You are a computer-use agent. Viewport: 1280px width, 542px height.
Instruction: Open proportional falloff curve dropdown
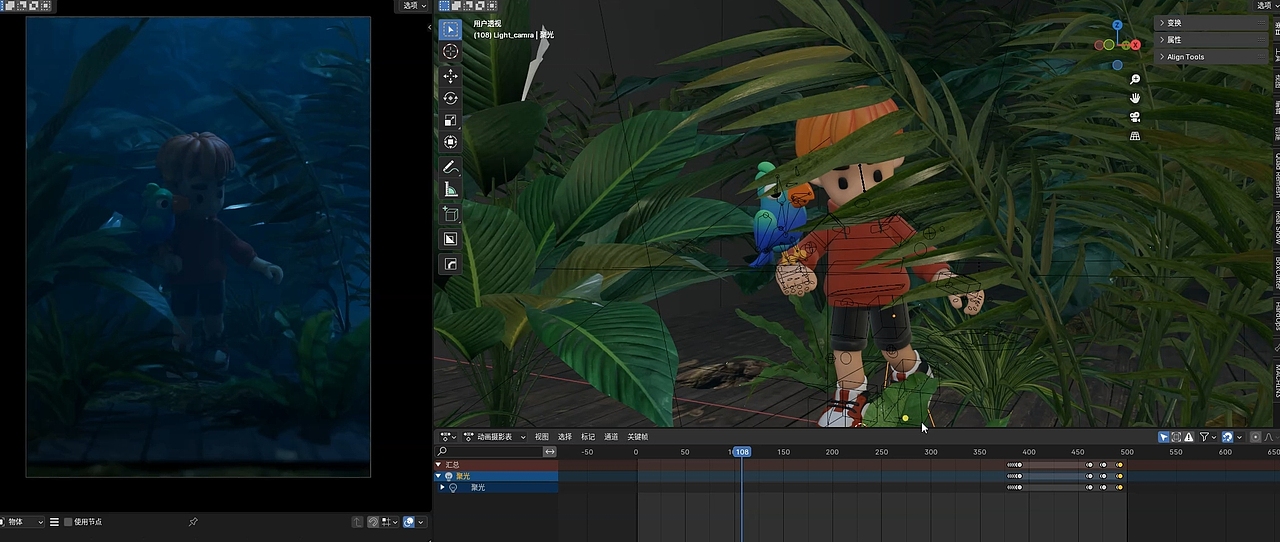pyautogui.click(x=1272, y=437)
